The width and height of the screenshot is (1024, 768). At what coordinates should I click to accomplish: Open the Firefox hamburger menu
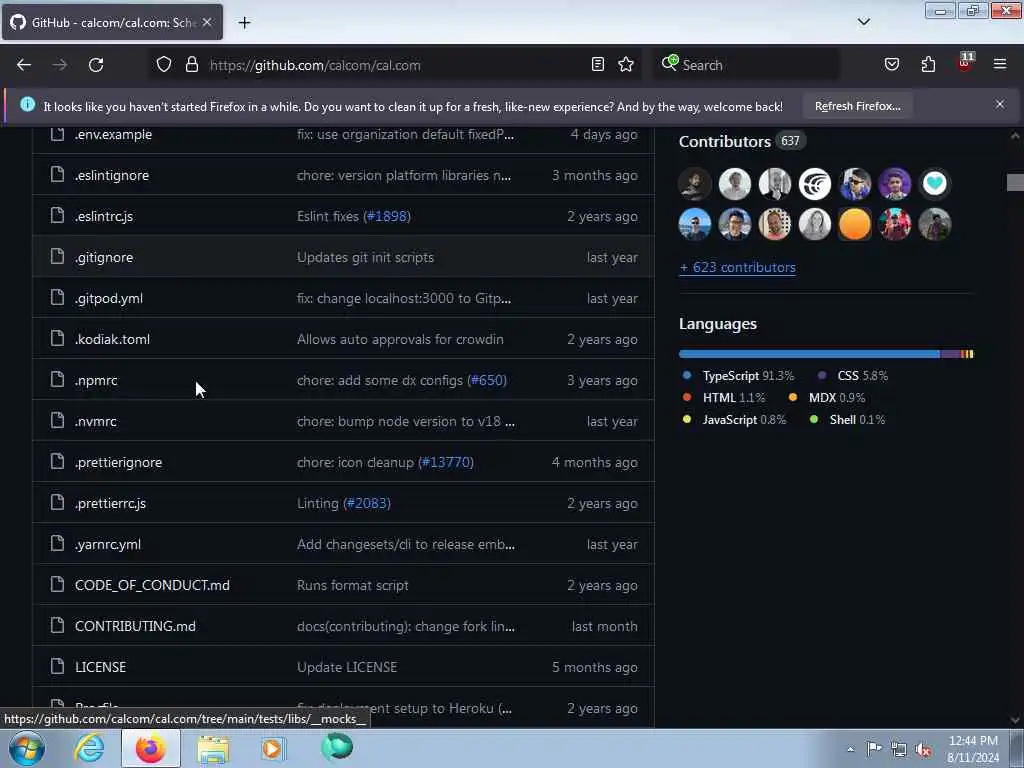(x=1000, y=64)
